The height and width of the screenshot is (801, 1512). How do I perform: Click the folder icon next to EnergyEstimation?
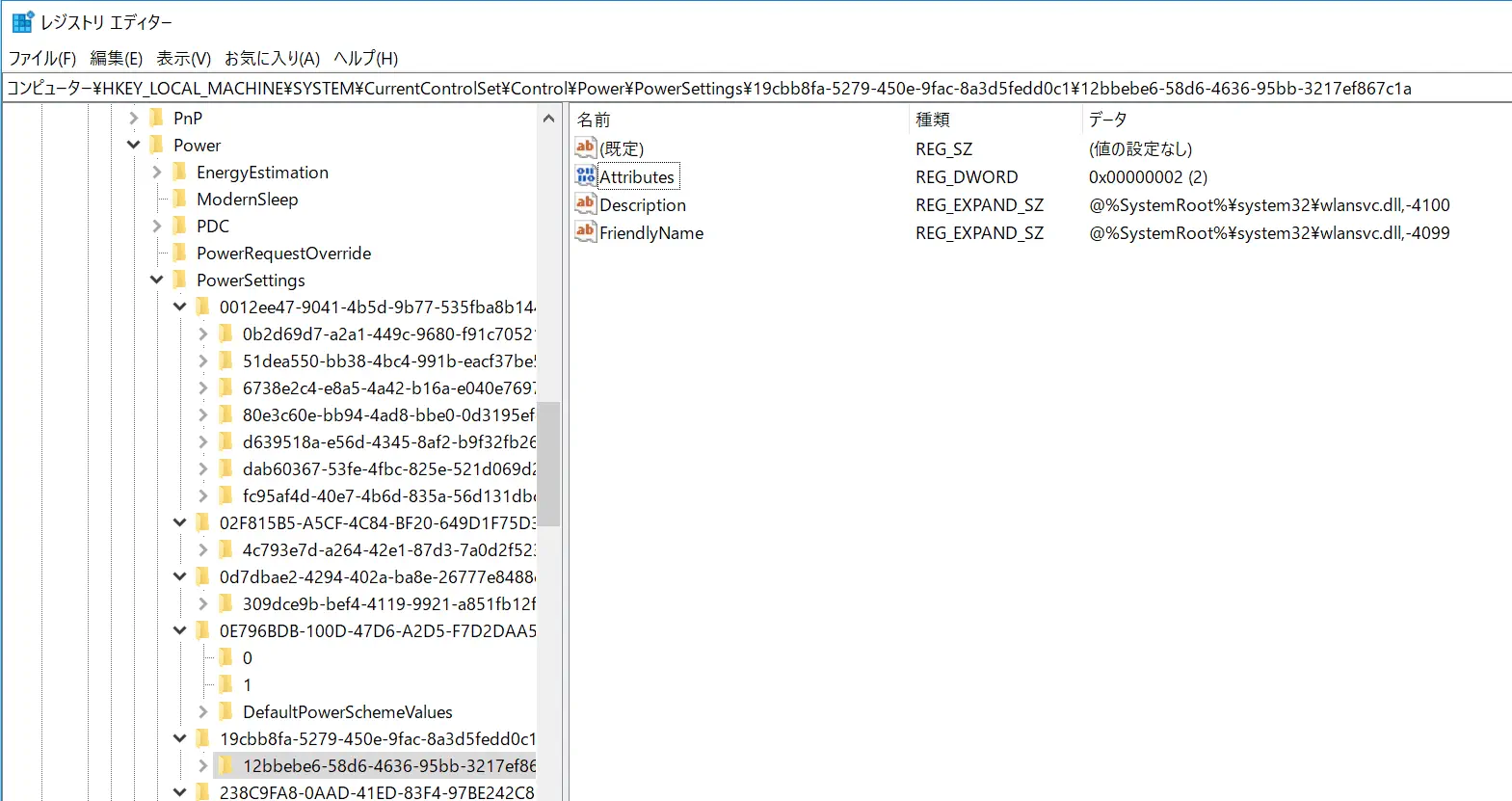(x=179, y=173)
